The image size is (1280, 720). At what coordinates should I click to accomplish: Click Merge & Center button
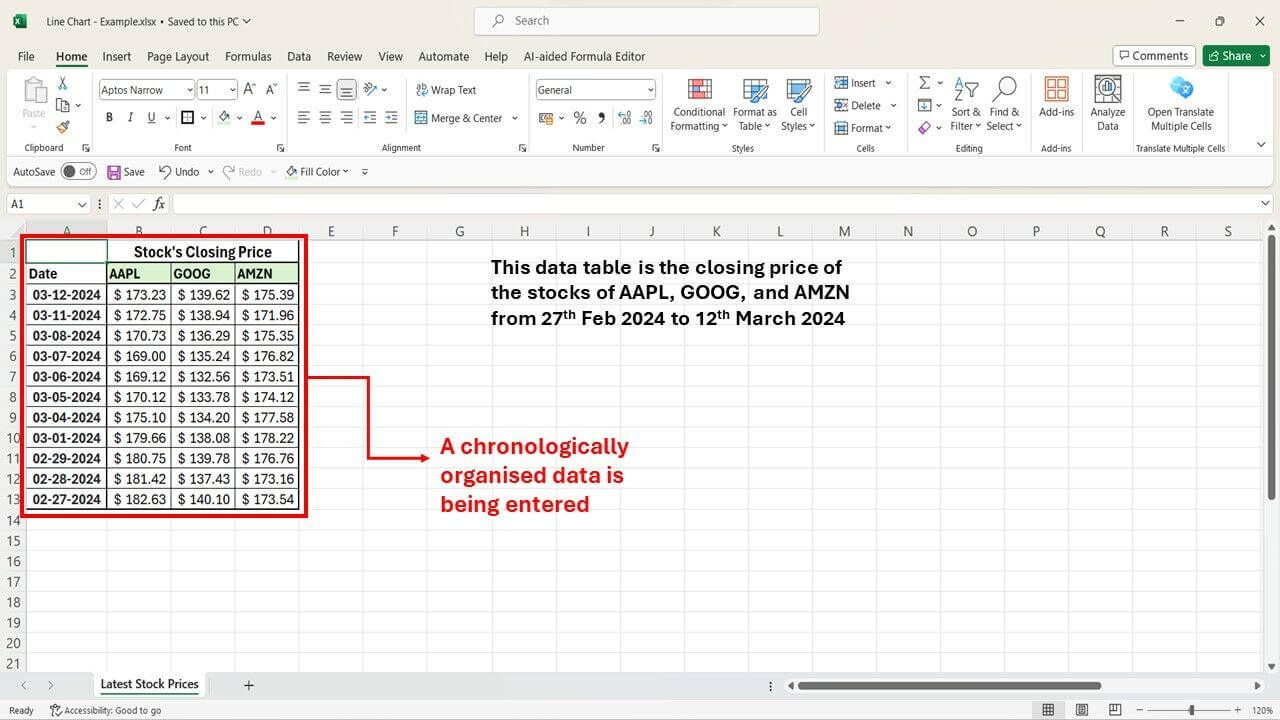point(459,118)
